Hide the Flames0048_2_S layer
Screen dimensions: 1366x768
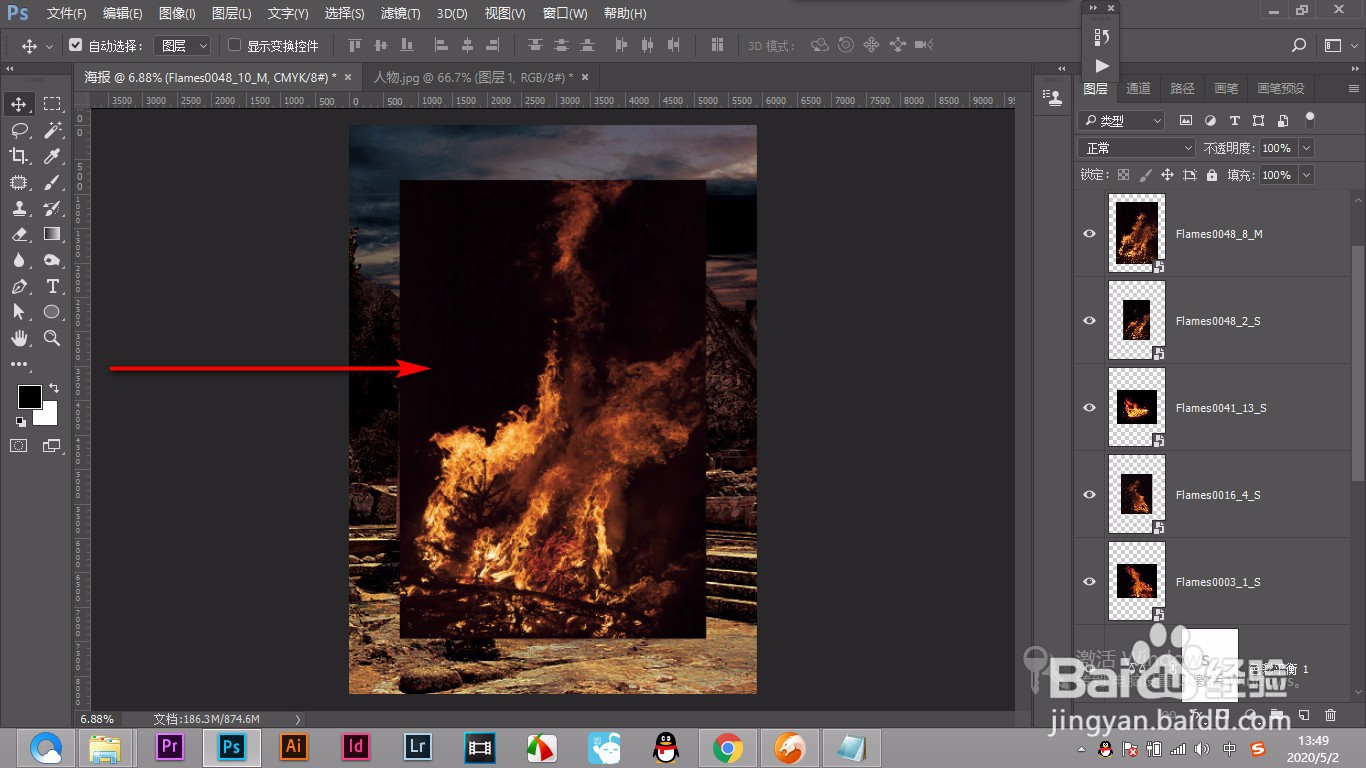[x=1090, y=320]
